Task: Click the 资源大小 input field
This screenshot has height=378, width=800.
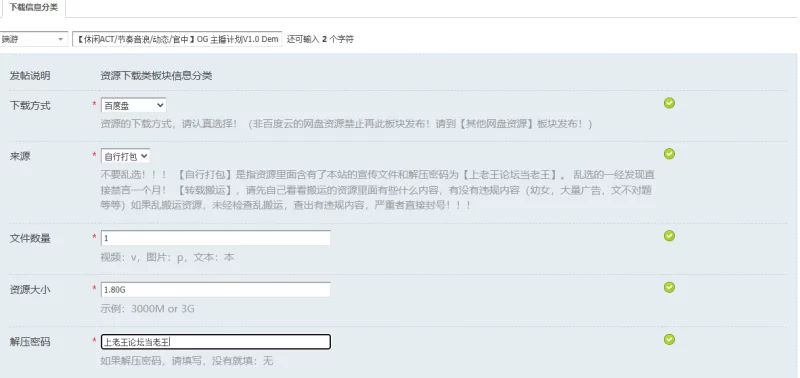Action: [215, 289]
